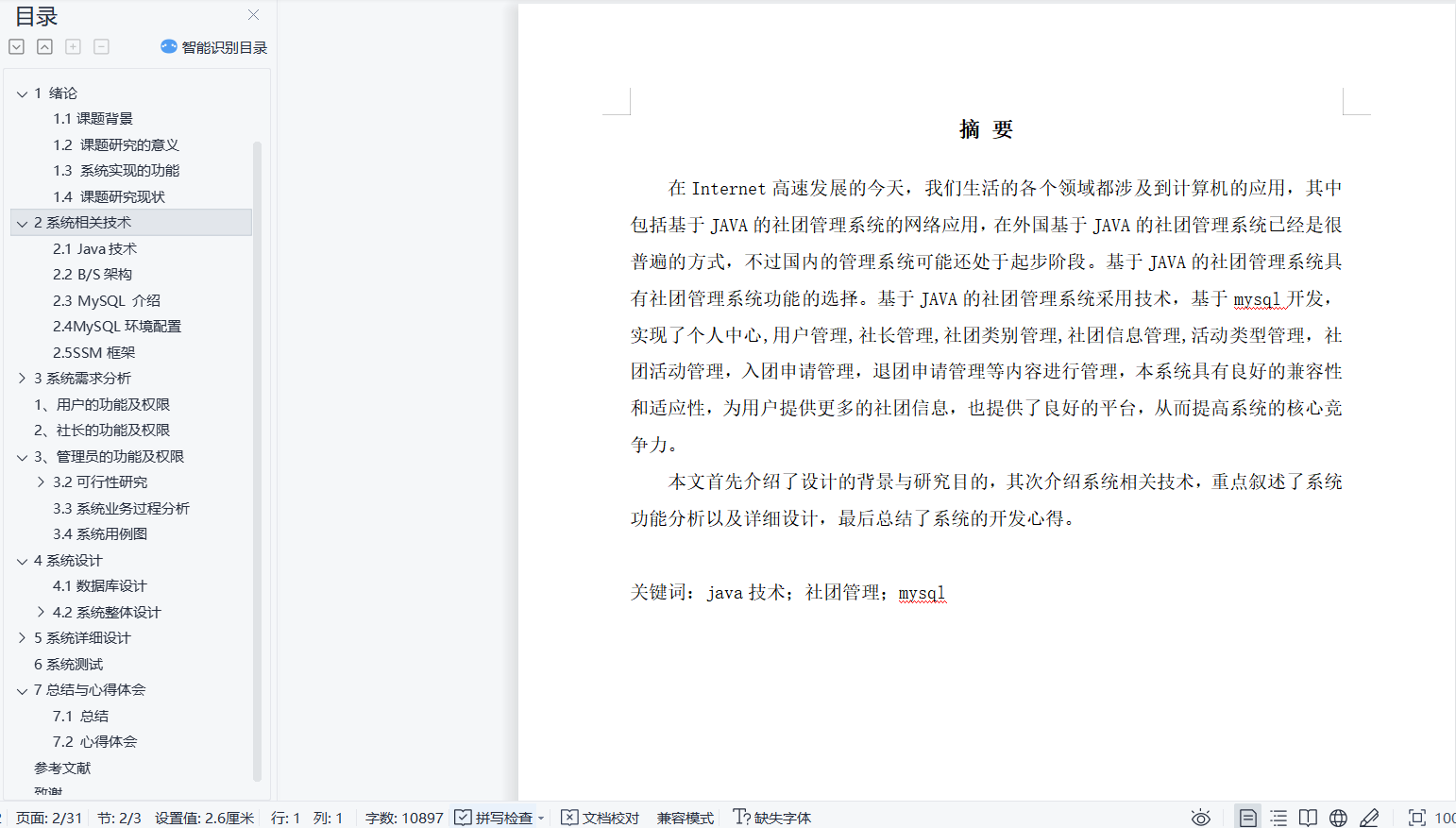The width and height of the screenshot is (1456, 828).
Task: Collapse the '2 系统相关技术' chevron
Action: tap(22, 223)
